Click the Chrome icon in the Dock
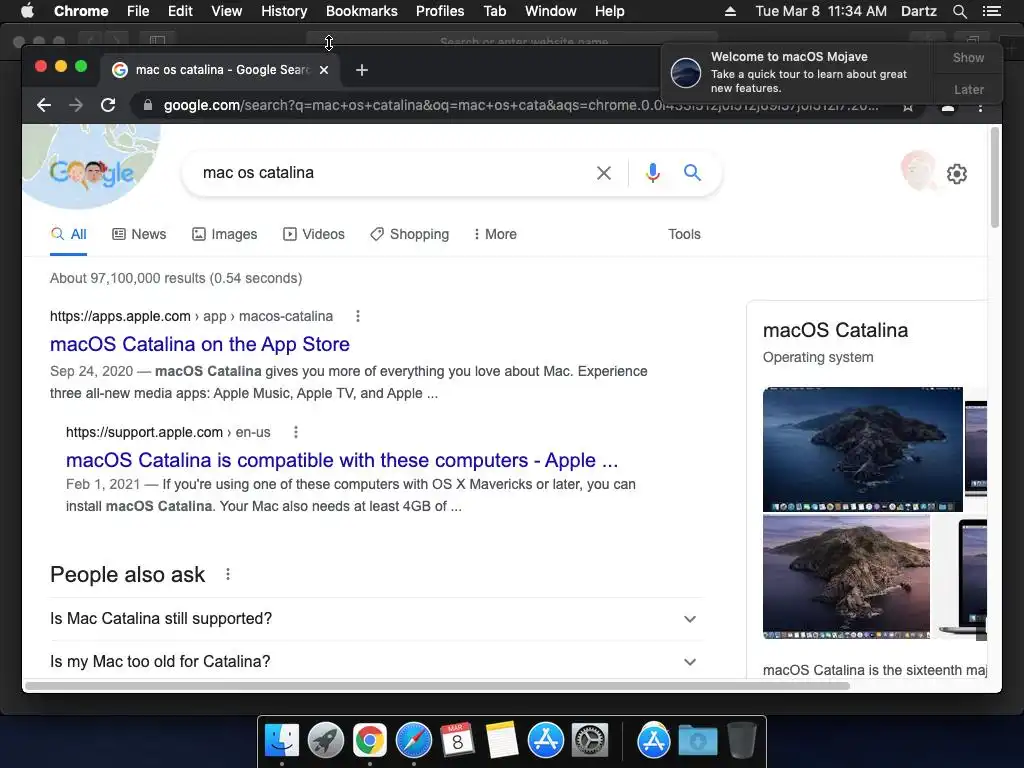 pos(370,741)
